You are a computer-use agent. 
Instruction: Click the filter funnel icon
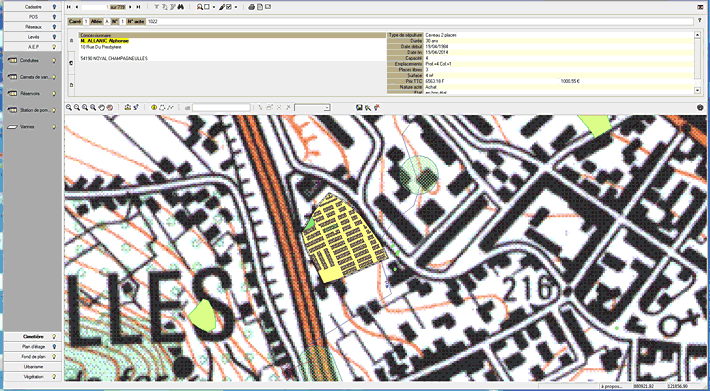(x=157, y=7)
